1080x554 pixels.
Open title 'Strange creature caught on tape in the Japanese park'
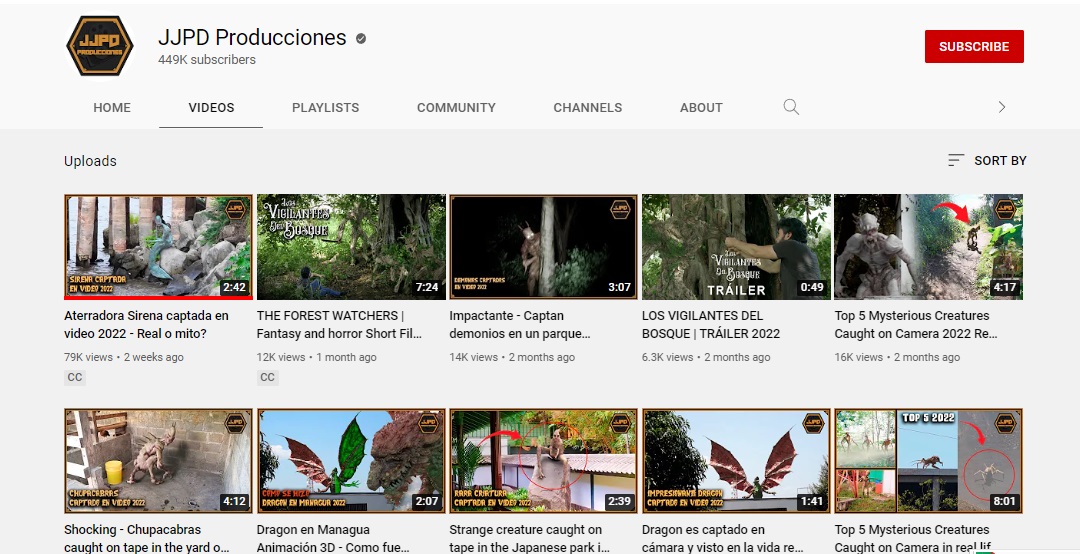530,539
